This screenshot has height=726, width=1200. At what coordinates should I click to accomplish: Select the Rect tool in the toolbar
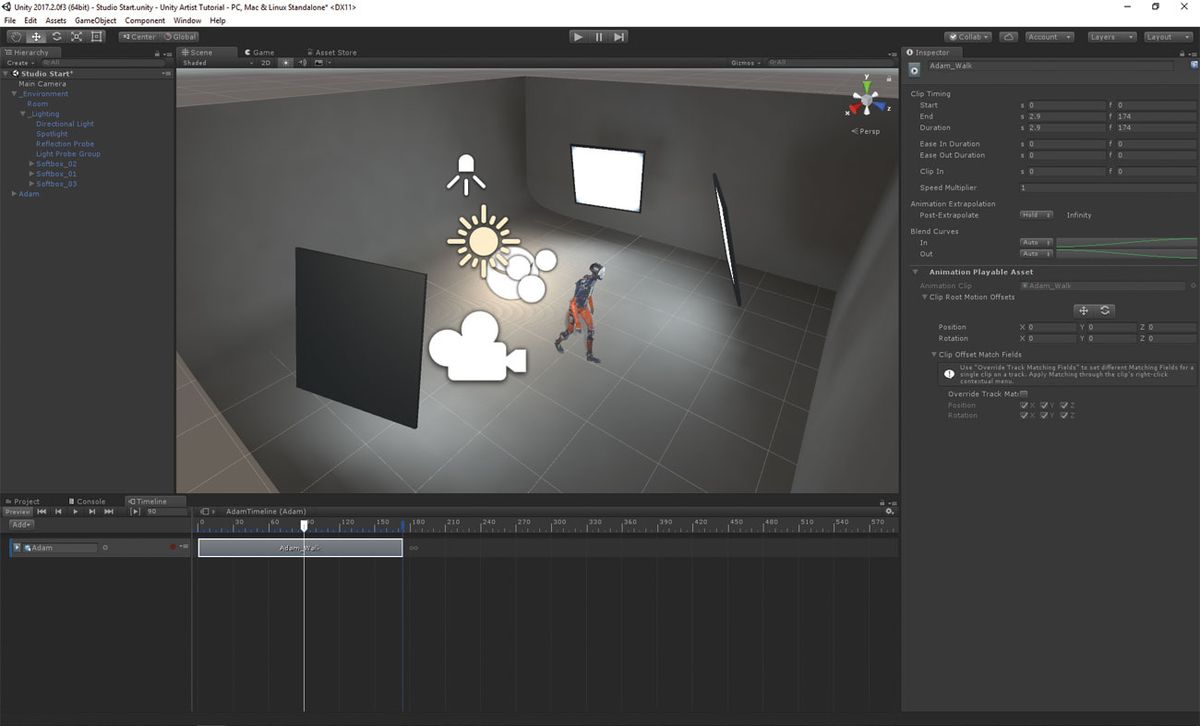click(97, 36)
